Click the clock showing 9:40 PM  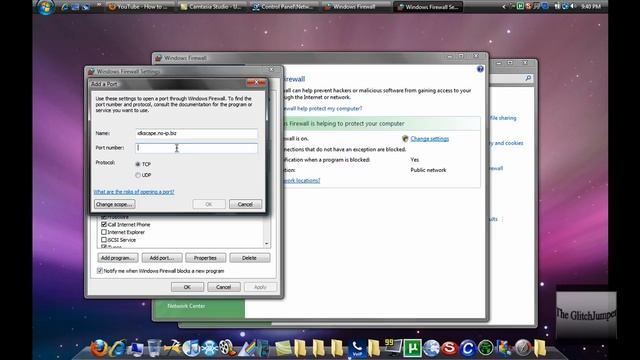tap(591, 7)
